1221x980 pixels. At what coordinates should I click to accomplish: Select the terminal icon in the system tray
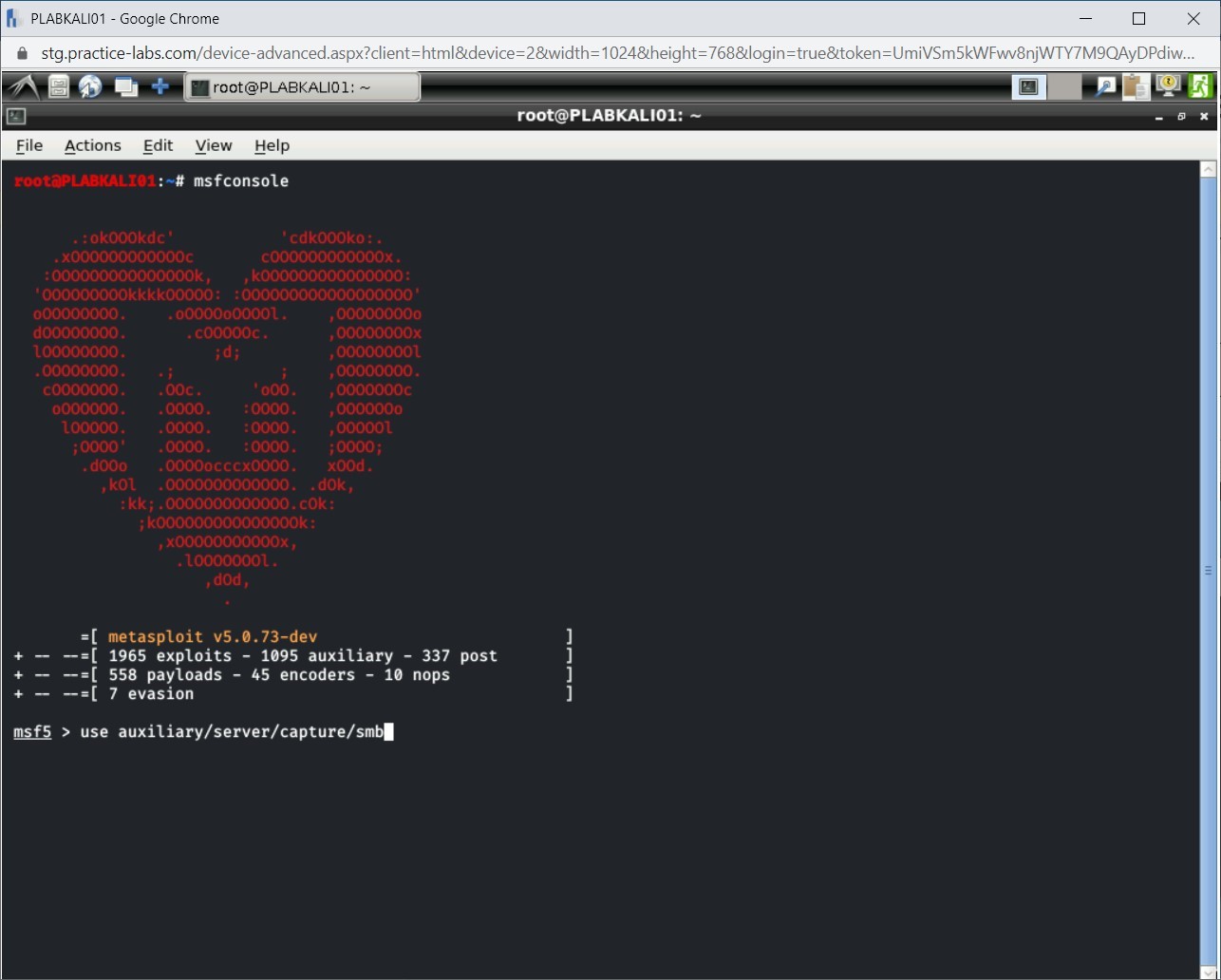pos(1028,86)
